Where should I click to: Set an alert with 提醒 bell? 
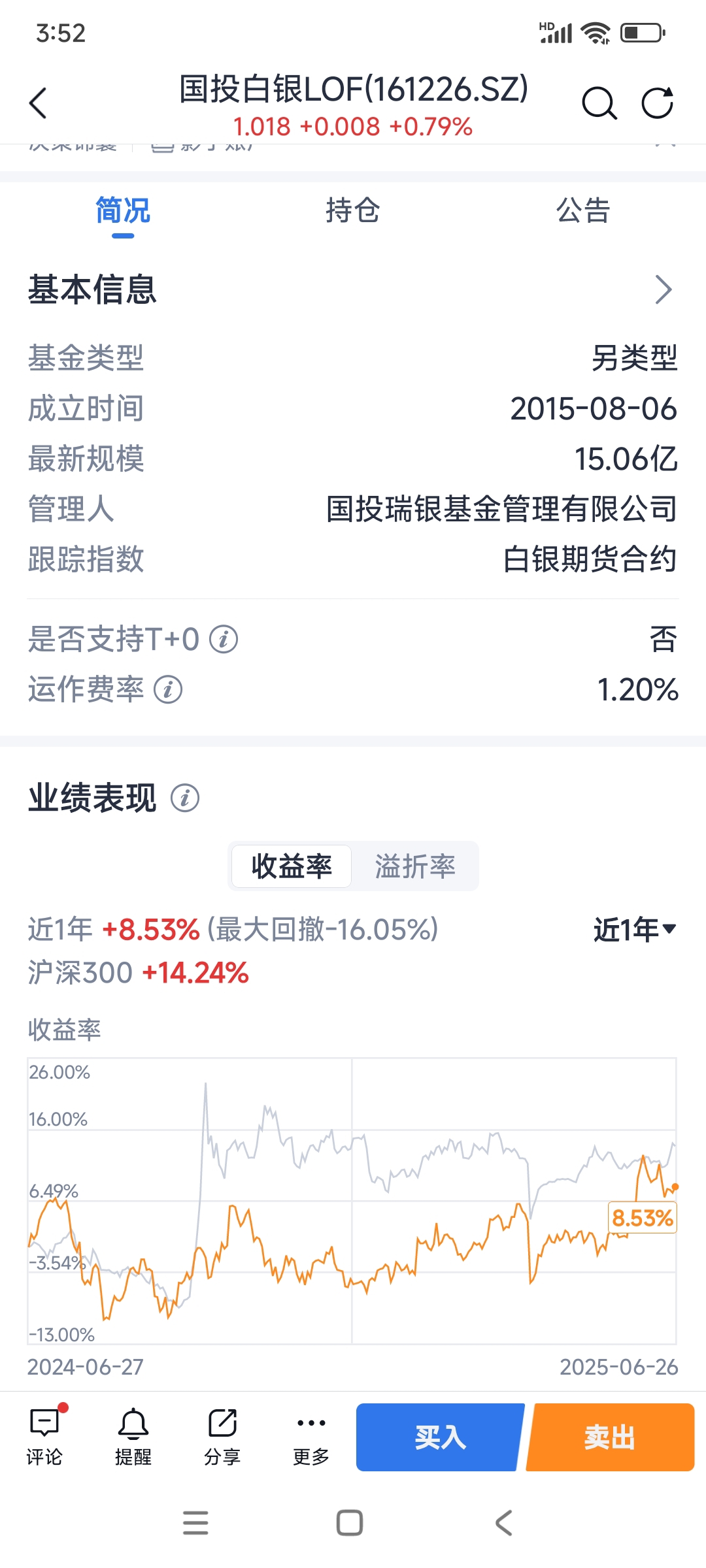tap(133, 1437)
